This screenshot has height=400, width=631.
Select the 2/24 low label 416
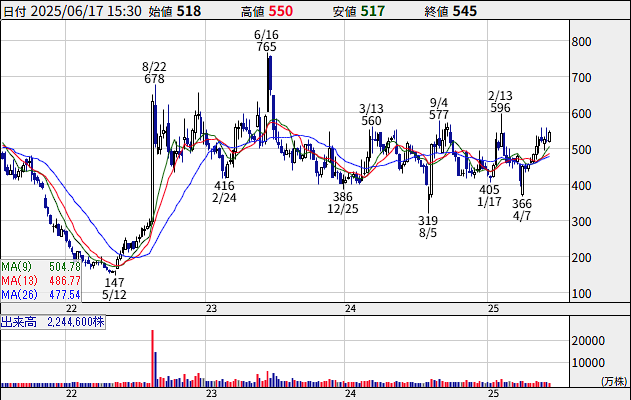pyautogui.click(x=224, y=186)
